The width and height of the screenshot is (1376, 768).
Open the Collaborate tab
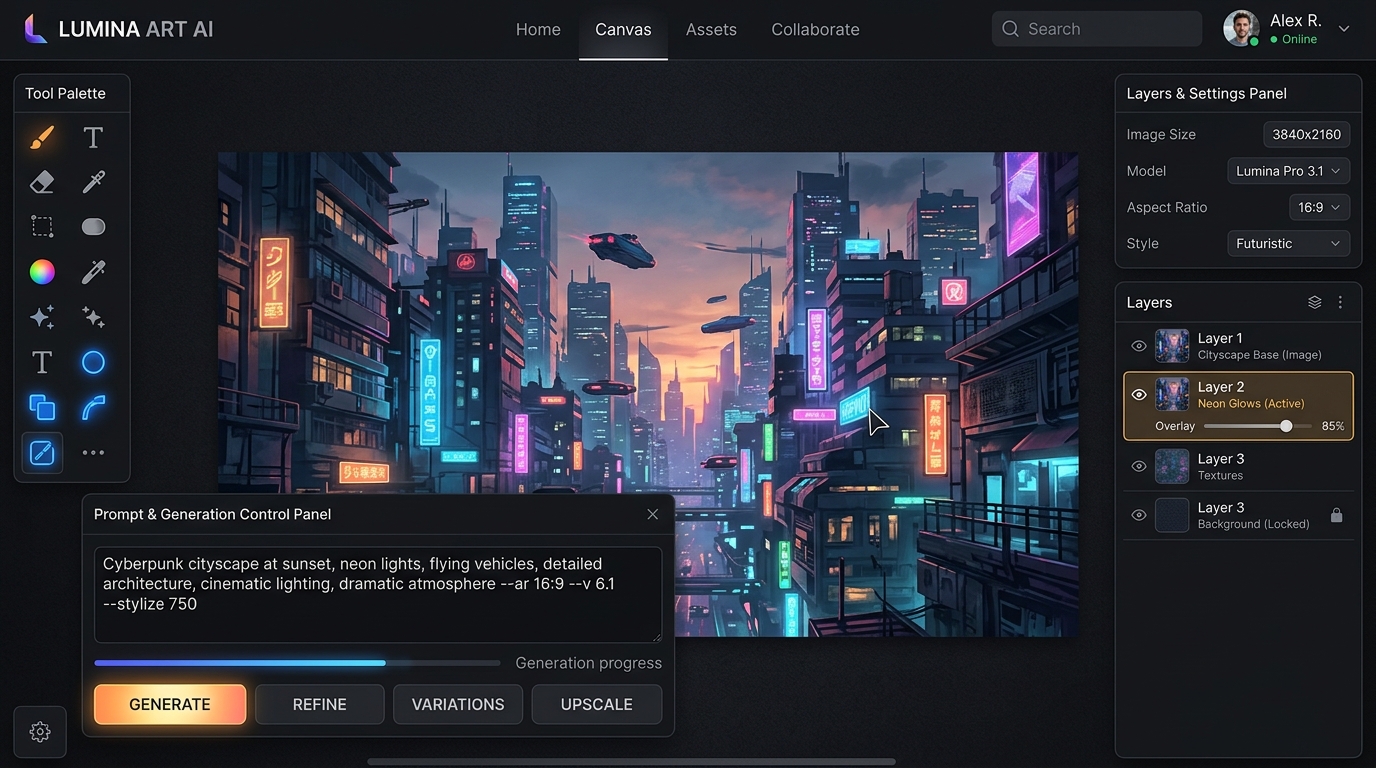815,29
